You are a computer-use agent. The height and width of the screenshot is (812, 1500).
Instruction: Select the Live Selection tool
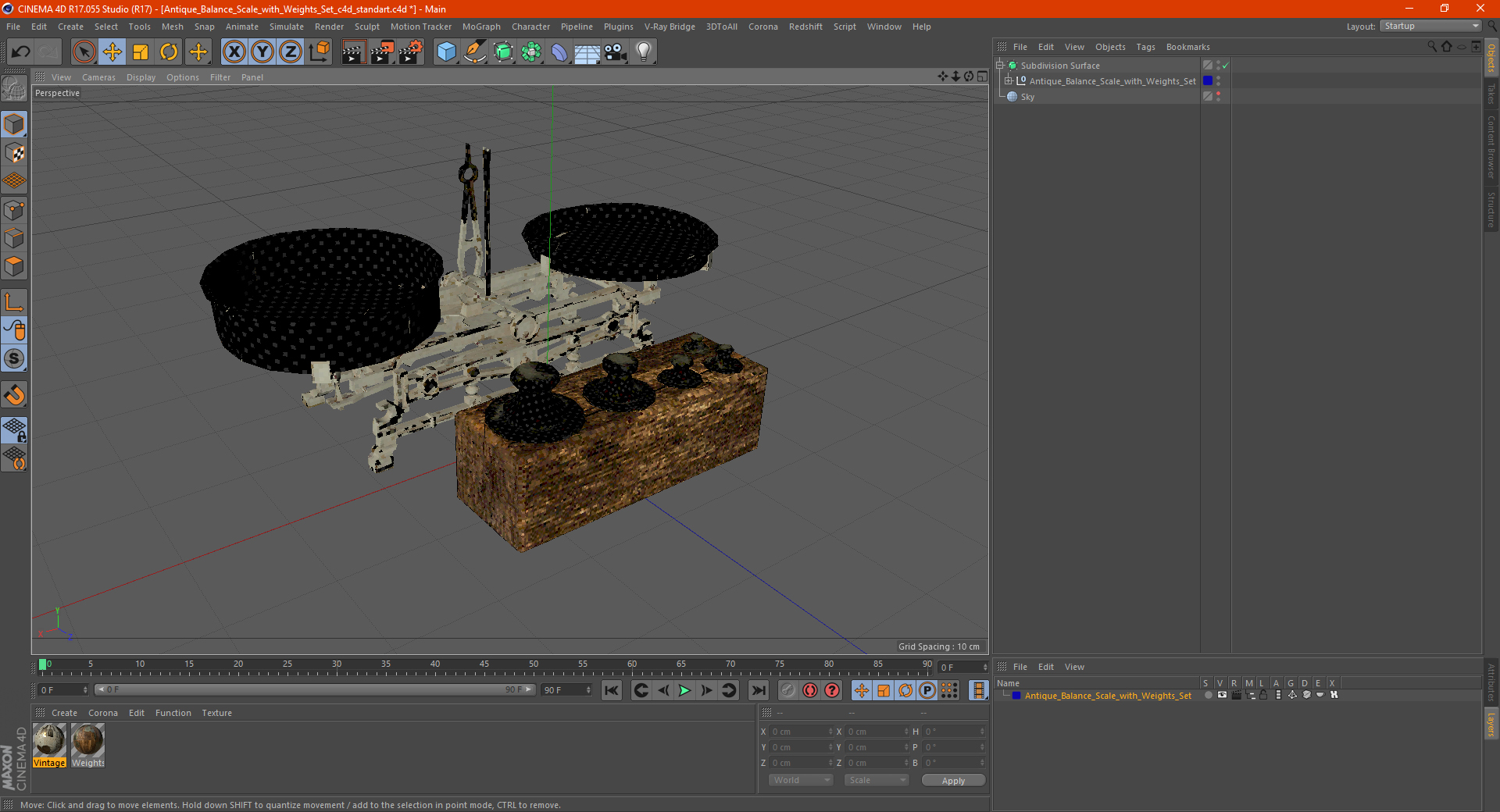[84, 52]
